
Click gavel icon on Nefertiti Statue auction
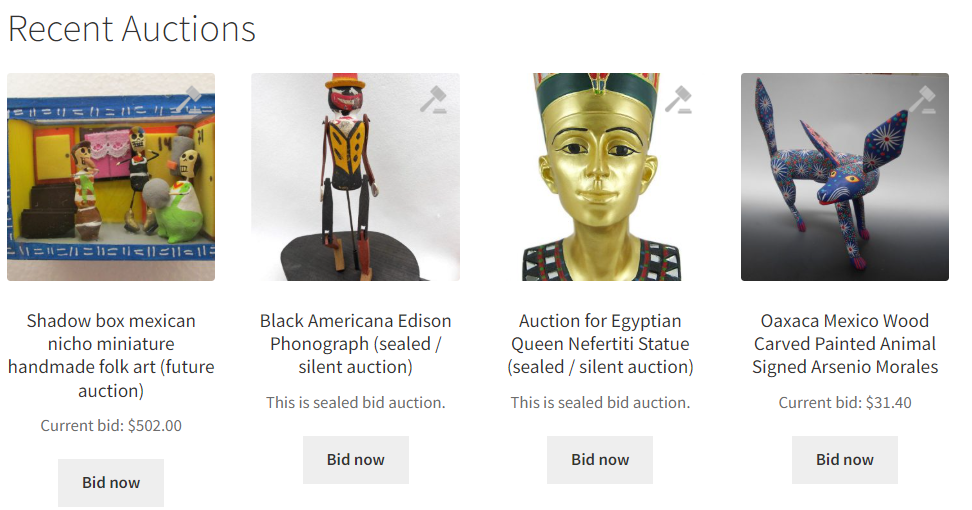[x=678, y=99]
